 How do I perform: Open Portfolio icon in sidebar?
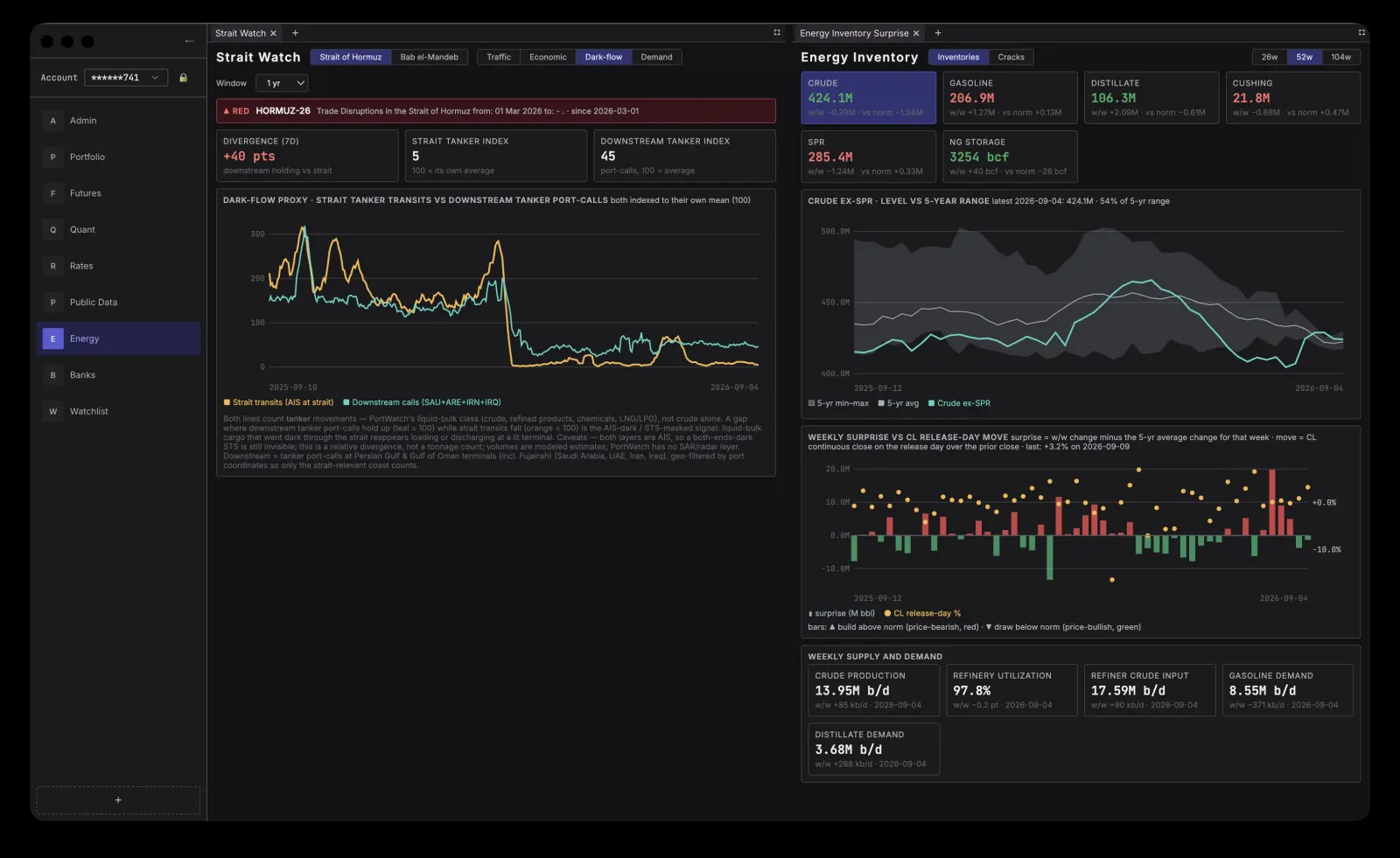tap(53, 157)
